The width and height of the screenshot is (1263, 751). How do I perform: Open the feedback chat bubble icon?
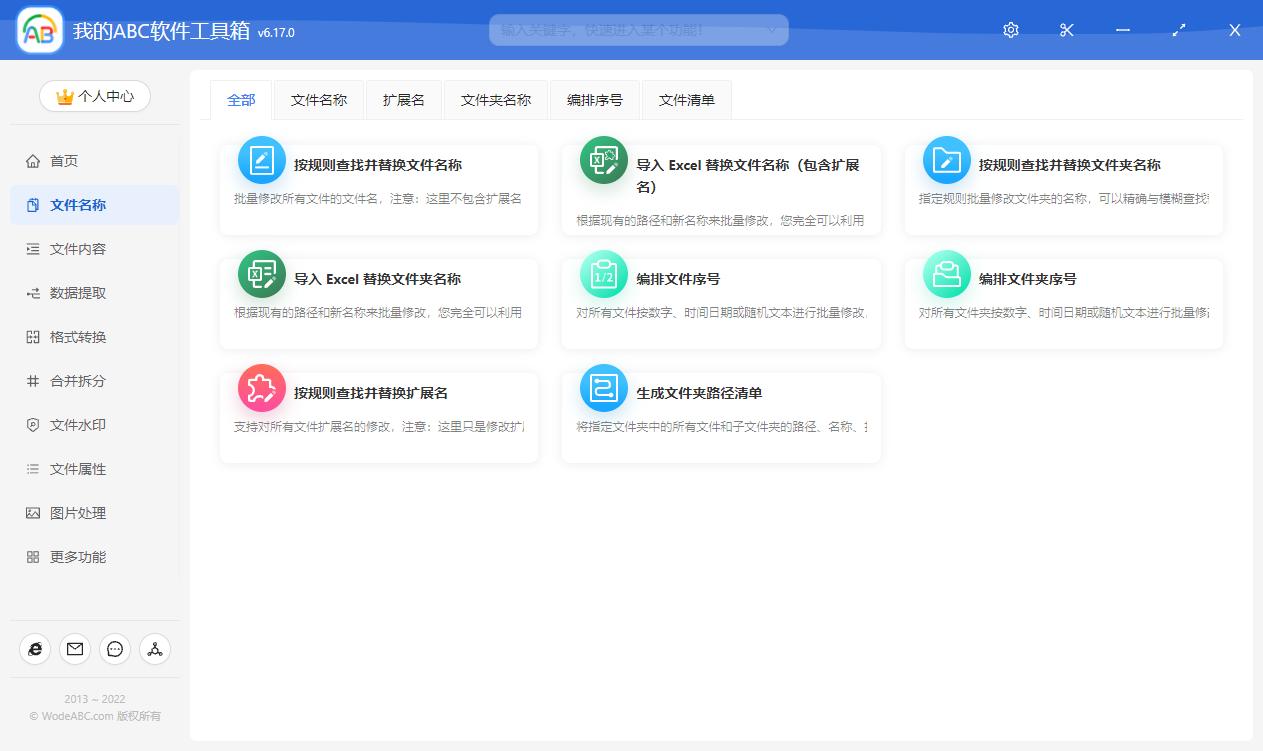tap(115, 649)
